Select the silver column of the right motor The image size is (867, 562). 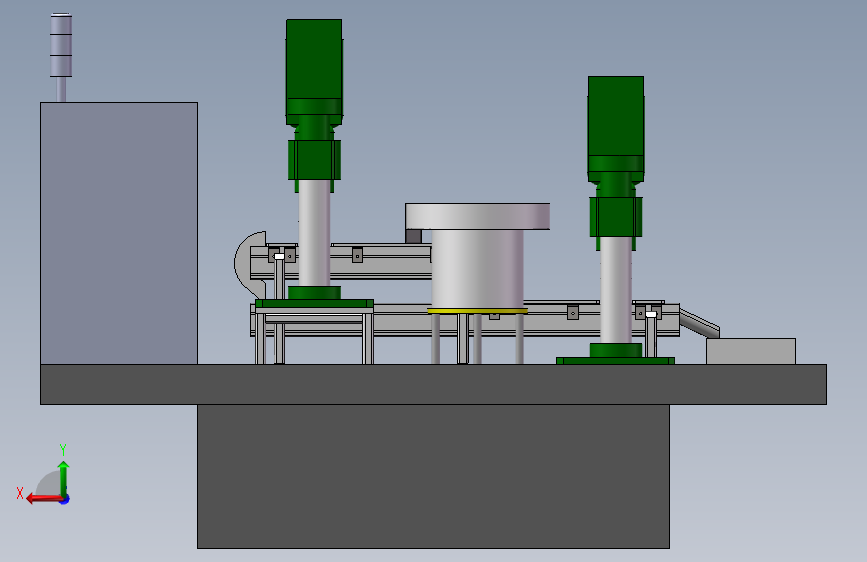click(x=615, y=290)
